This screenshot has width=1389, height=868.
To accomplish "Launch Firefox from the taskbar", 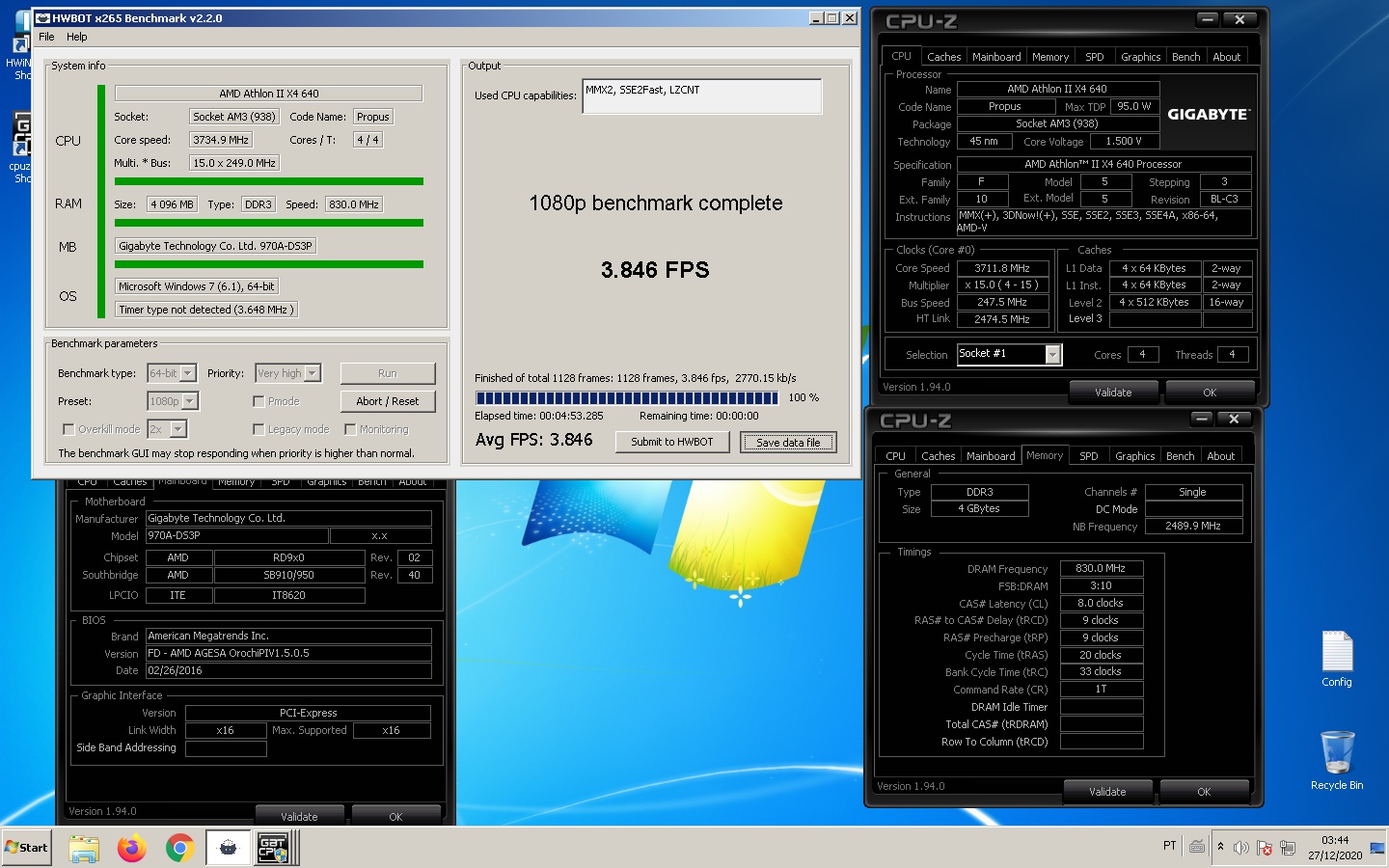I will (131, 848).
